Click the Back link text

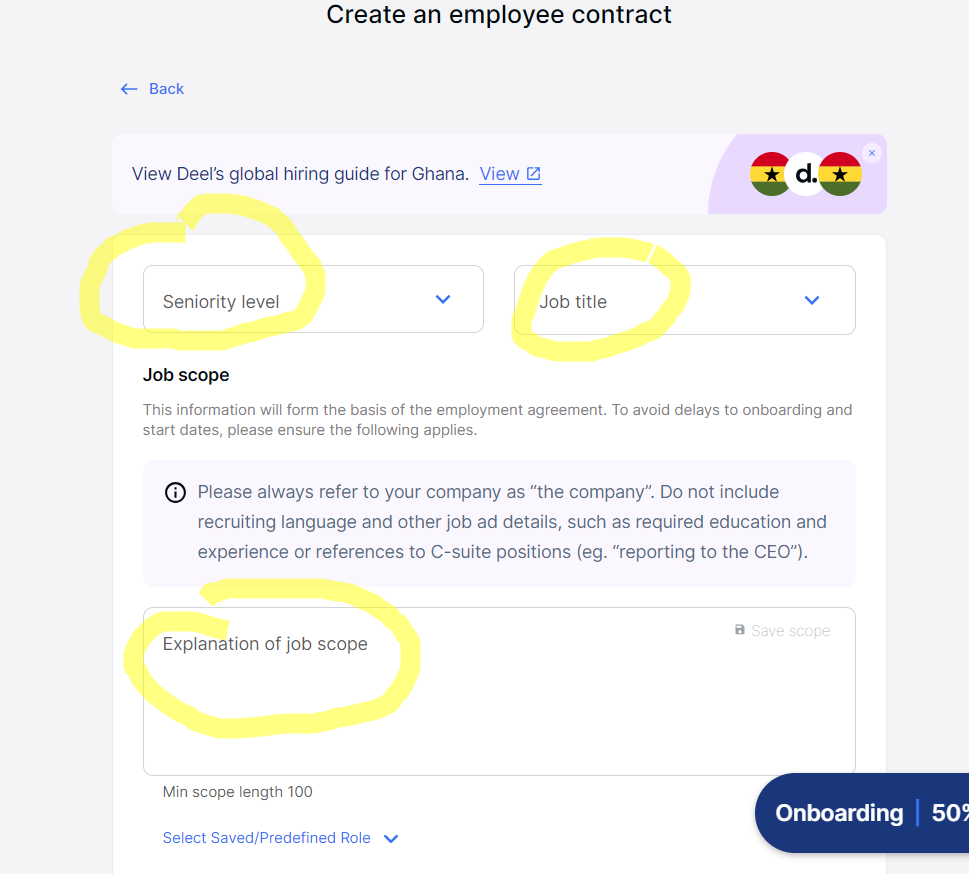pos(166,89)
